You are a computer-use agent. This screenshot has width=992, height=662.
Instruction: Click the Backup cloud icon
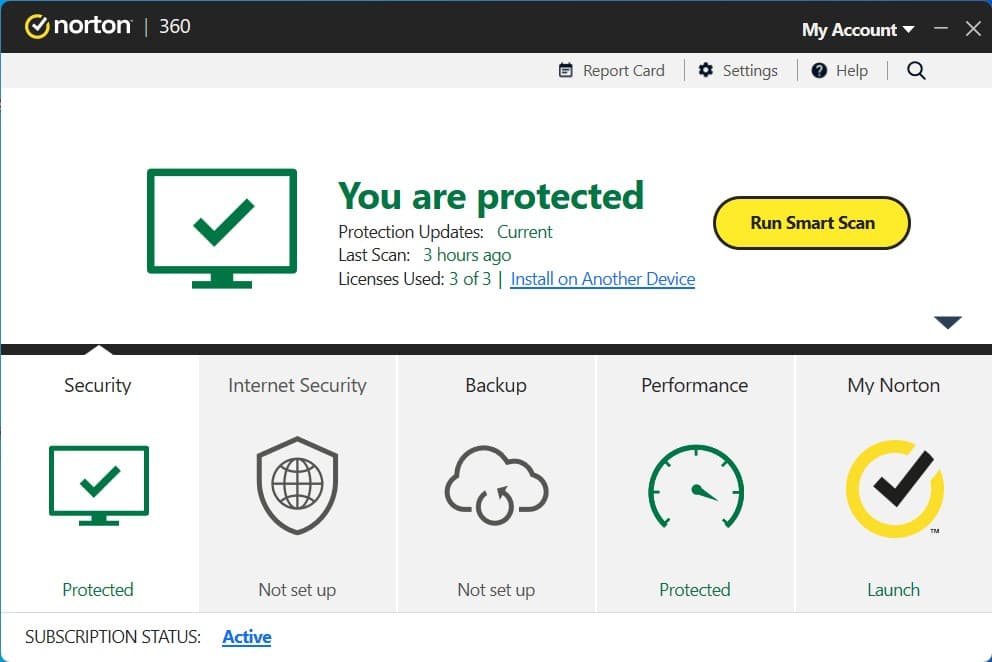(x=496, y=486)
